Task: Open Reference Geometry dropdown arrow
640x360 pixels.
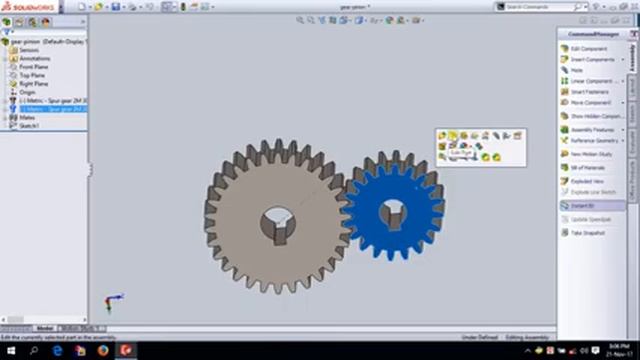Action: click(622, 140)
